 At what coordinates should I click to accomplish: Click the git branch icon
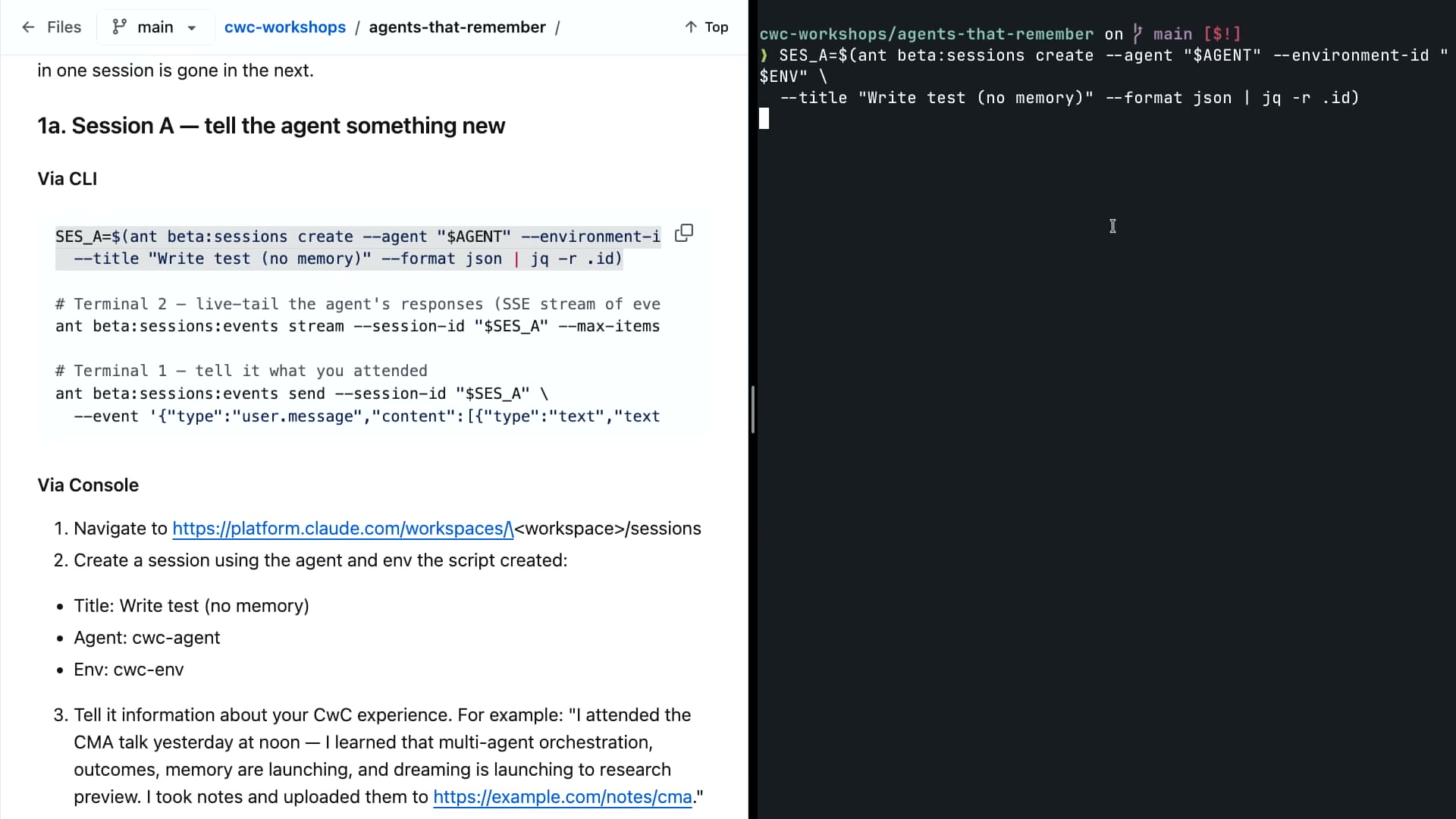[x=119, y=27]
